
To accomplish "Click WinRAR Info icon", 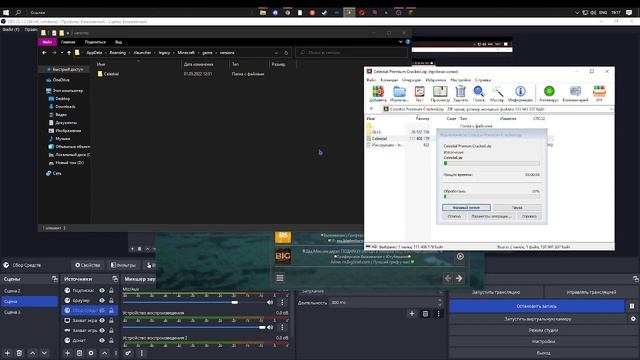I will click(x=520, y=94).
